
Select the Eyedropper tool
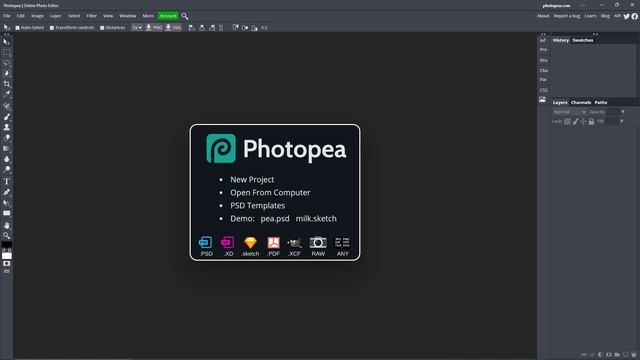pos(7,94)
